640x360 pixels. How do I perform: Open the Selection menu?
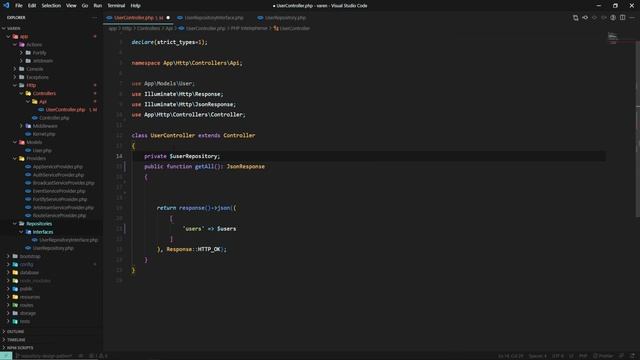point(51,6)
